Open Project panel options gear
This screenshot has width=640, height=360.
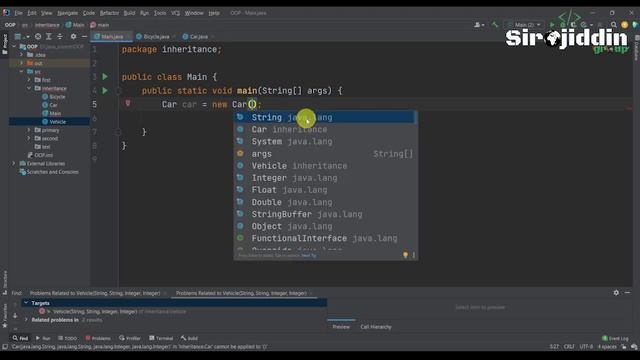tap(73, 37)
